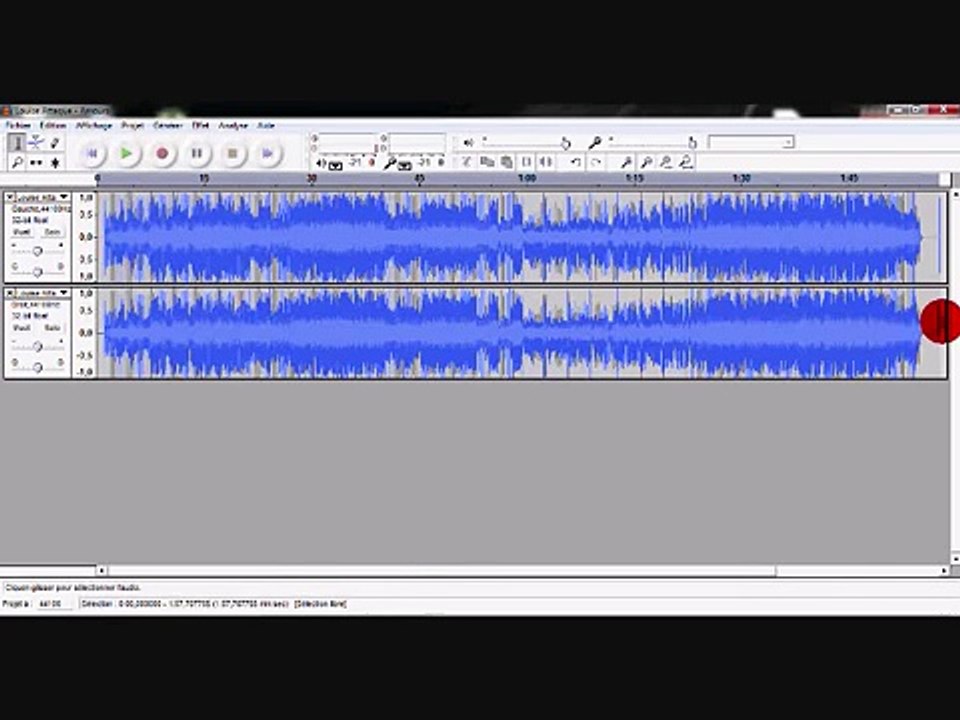Click the input level meter display
The width and height of the screenshot is (960, 720).
click(x=416, y=143)
